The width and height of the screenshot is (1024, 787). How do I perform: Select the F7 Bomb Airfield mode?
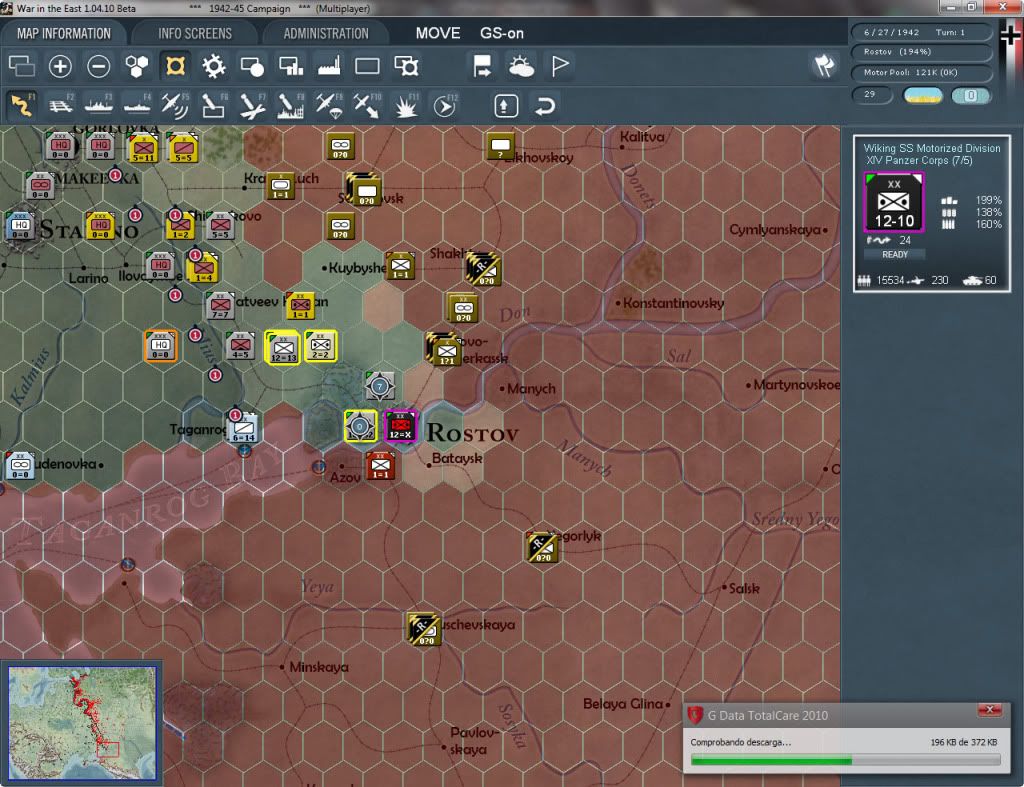(x=252, y=105)
